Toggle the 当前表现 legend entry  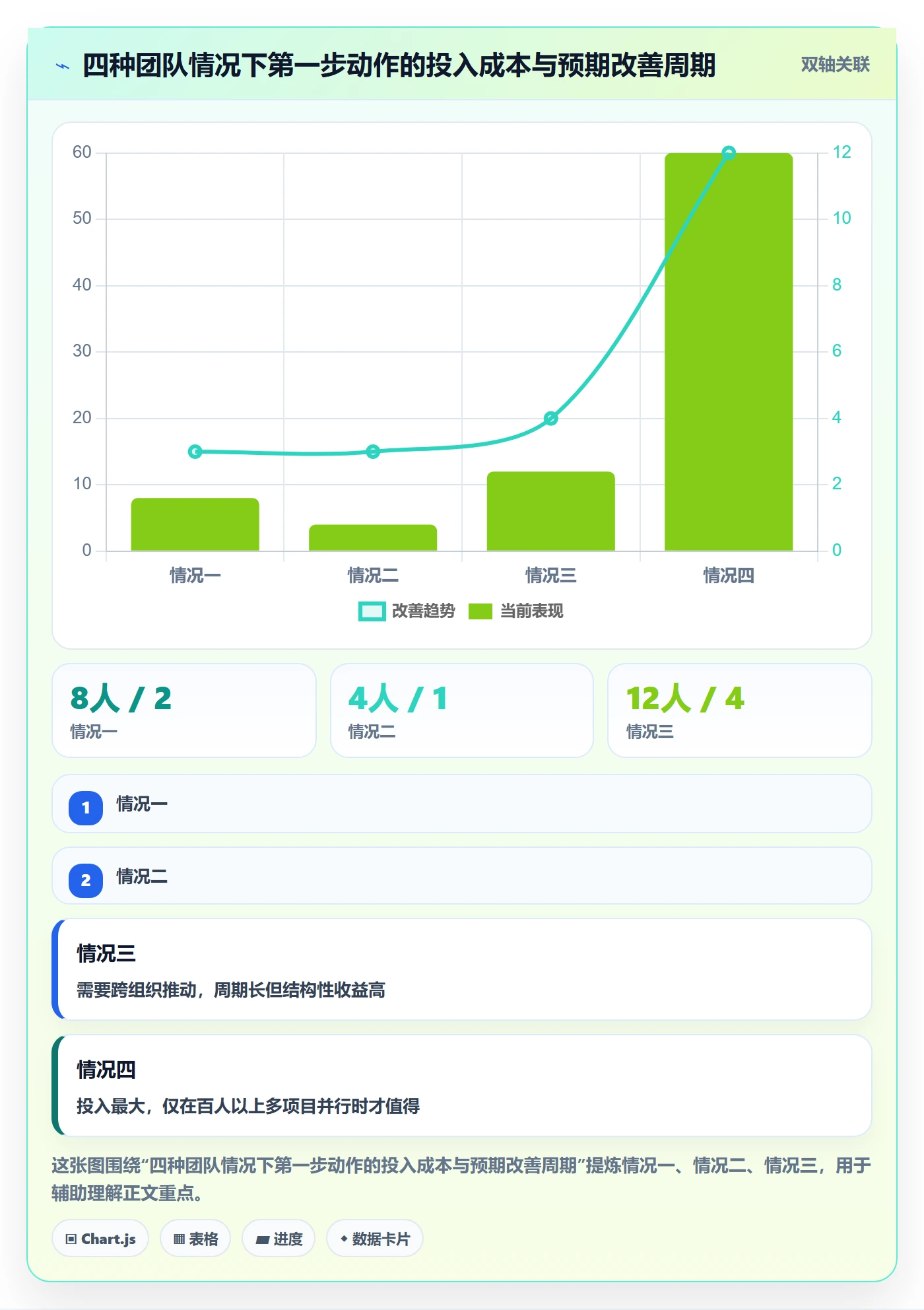(515, 611)
